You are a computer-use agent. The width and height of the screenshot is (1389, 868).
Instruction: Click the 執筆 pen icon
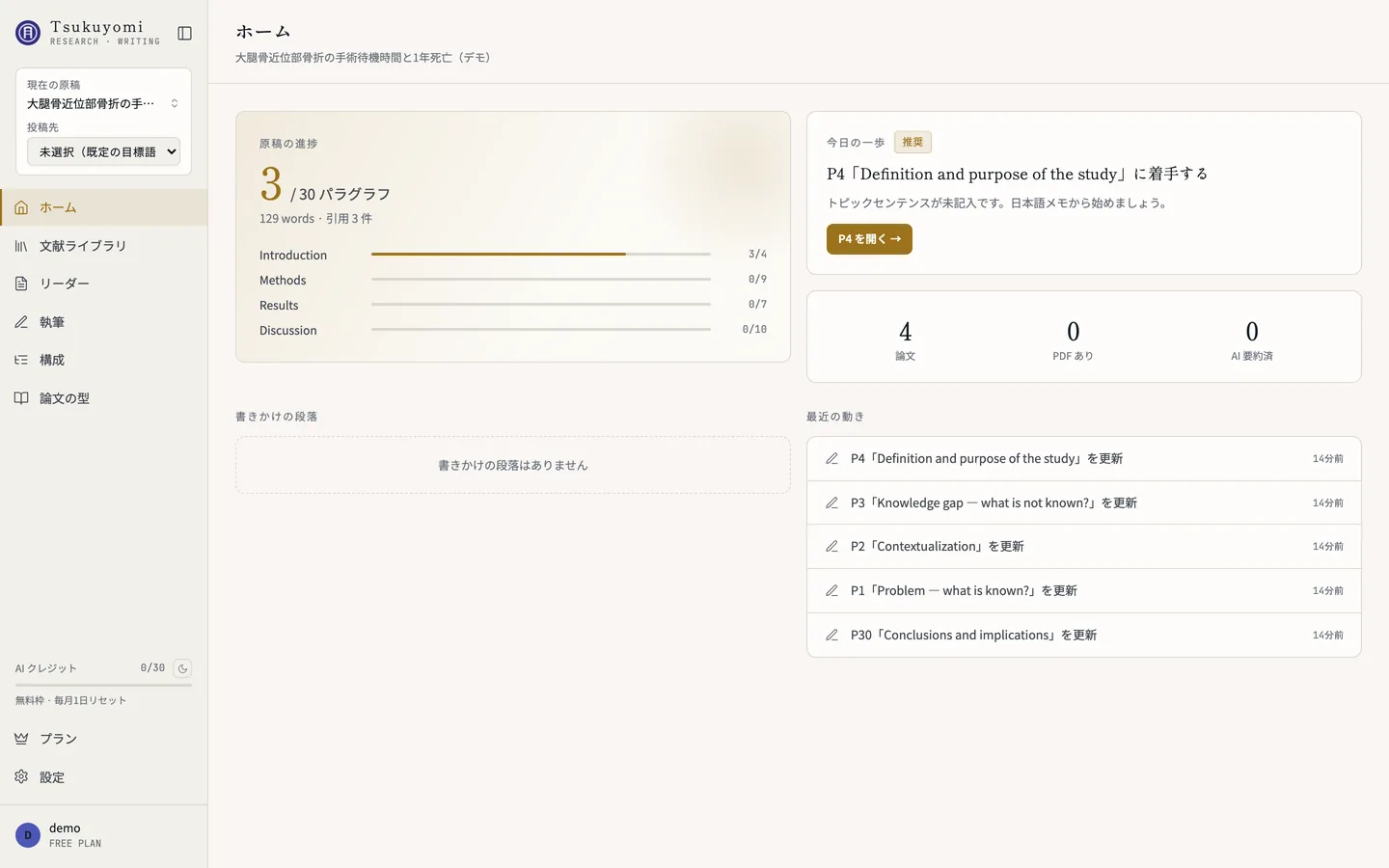(21, 322)
